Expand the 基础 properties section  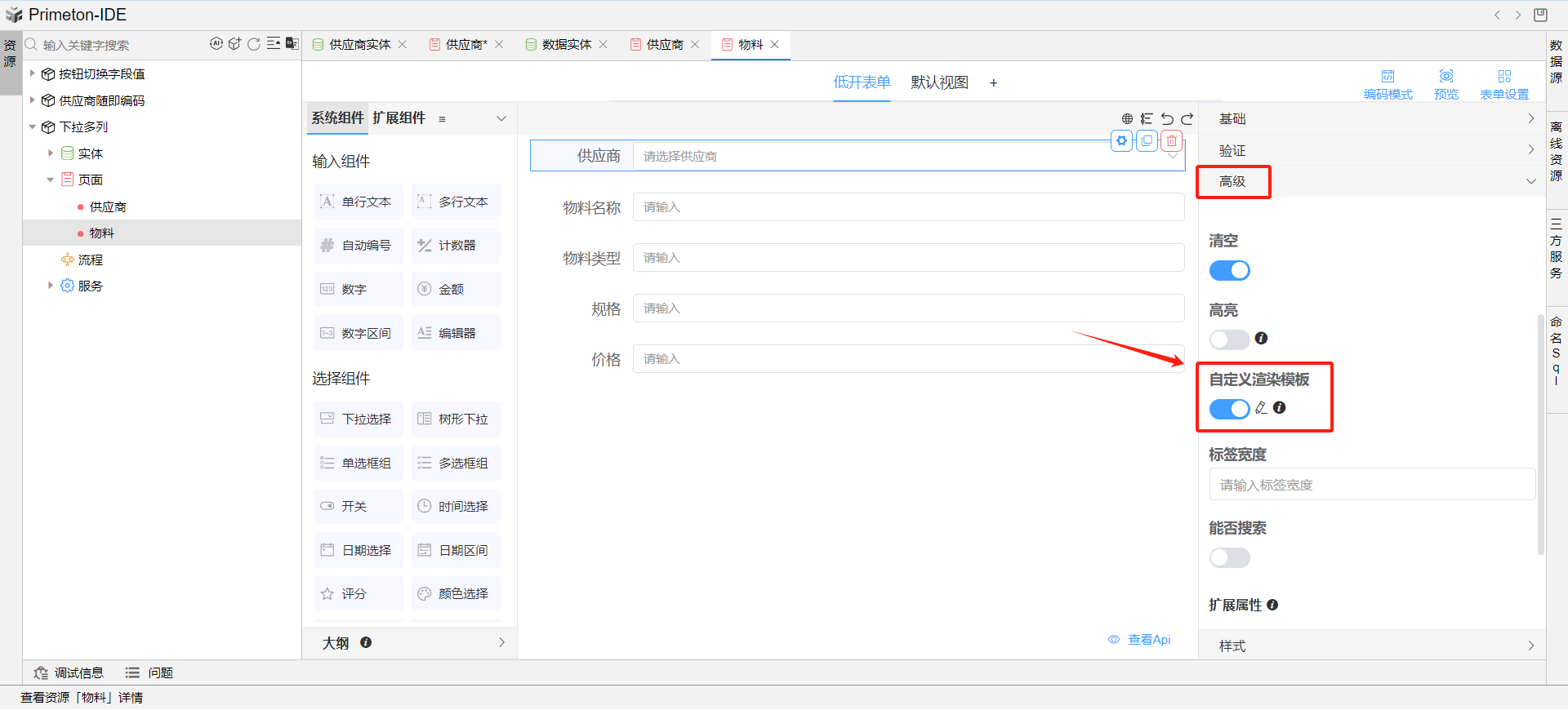coord(1372,119)
